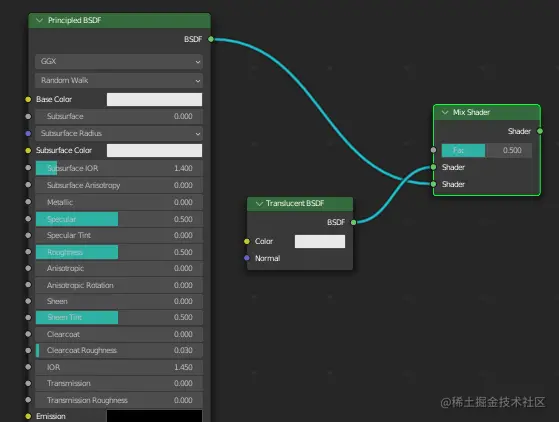This screenshot has width=559, height=422.
Task: Collapse the Principled BSDF node
Action: (40, 21)
